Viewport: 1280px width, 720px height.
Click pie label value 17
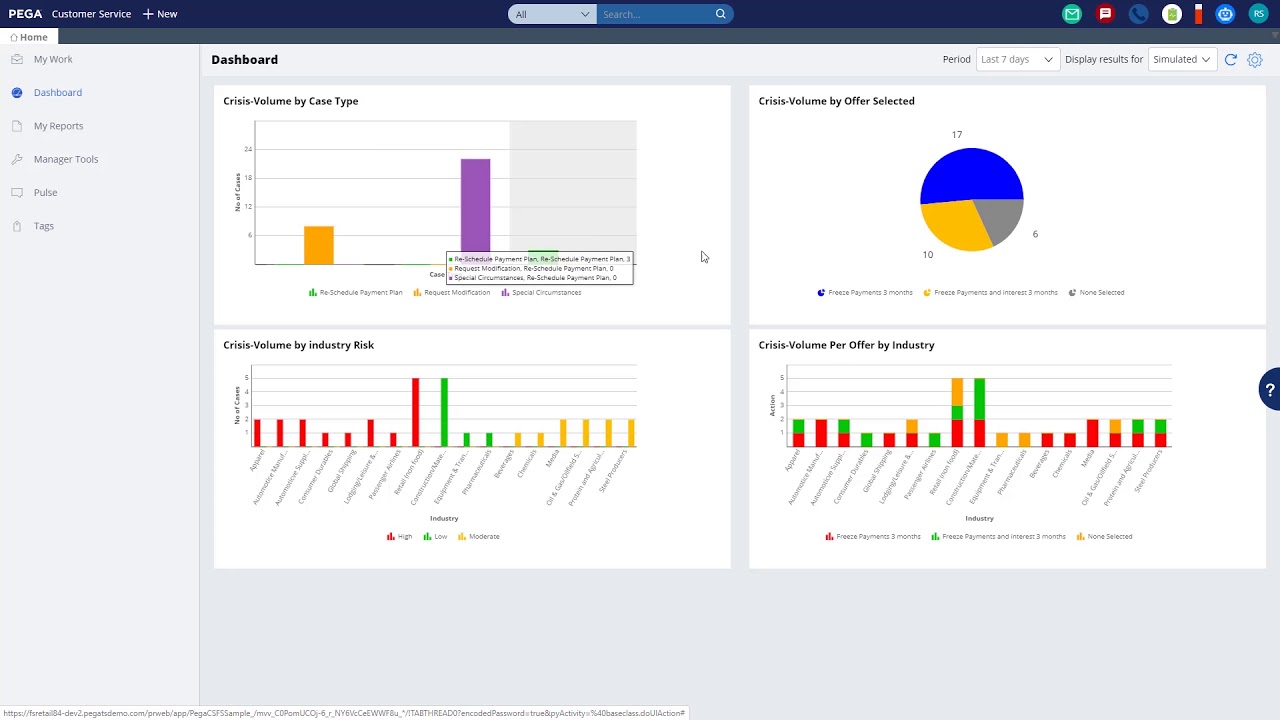957,134
